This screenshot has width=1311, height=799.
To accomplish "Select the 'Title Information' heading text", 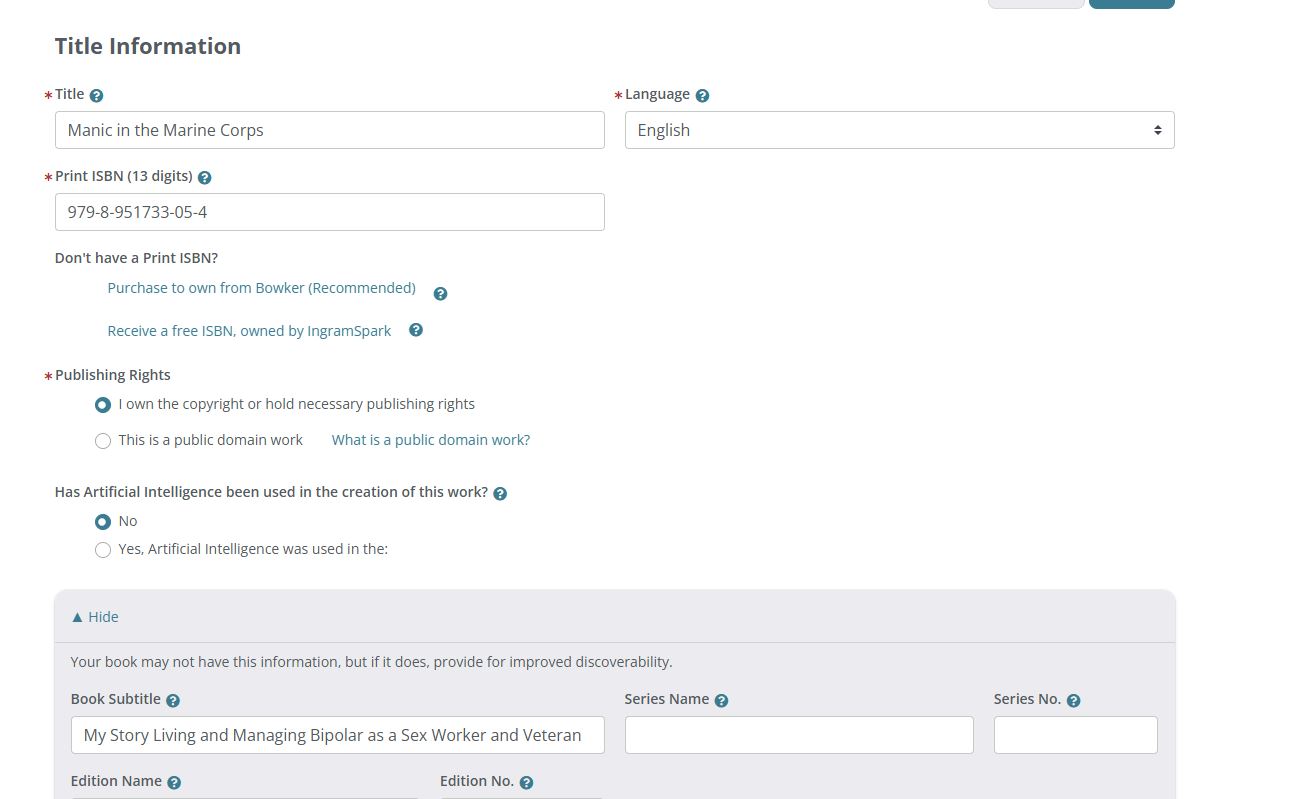I will 148,46.
